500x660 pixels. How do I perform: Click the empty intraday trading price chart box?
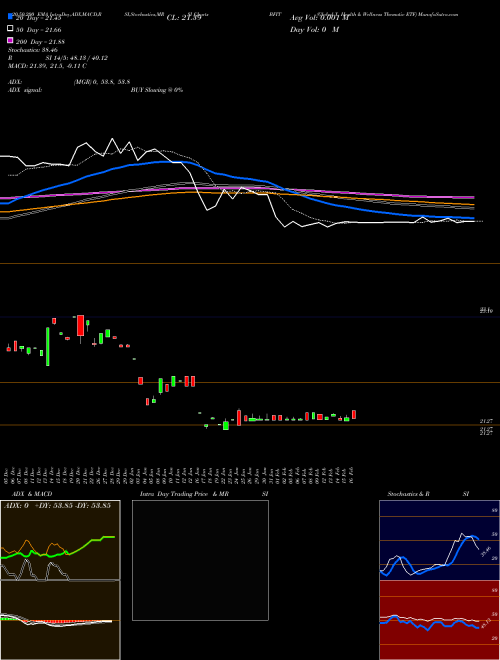[x=200, y=560]
